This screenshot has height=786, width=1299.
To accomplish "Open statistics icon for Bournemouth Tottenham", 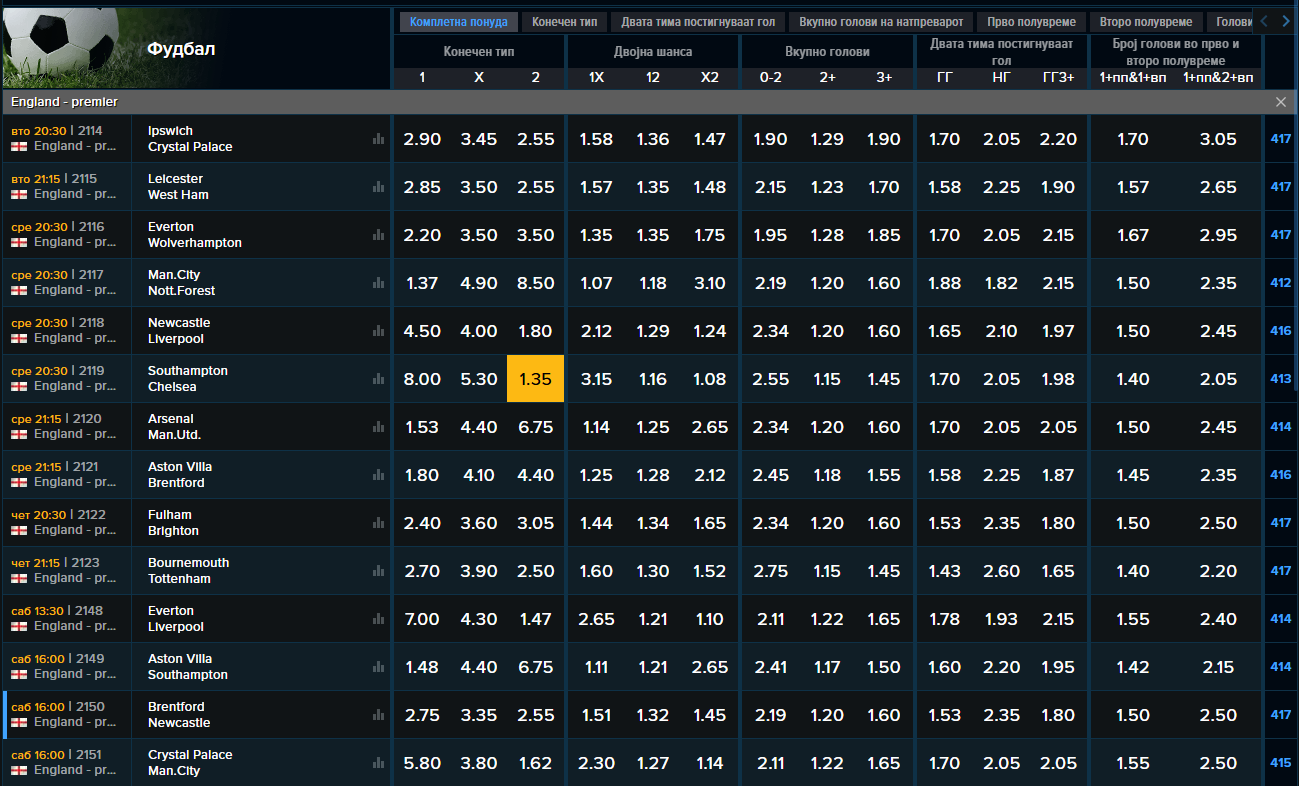I will coord(378,571).
